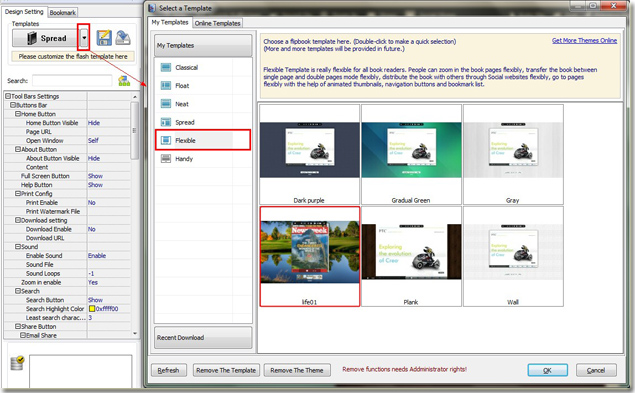Collapse the Download setting node
This screenshot has width=635, height=393.
(18, 220)
